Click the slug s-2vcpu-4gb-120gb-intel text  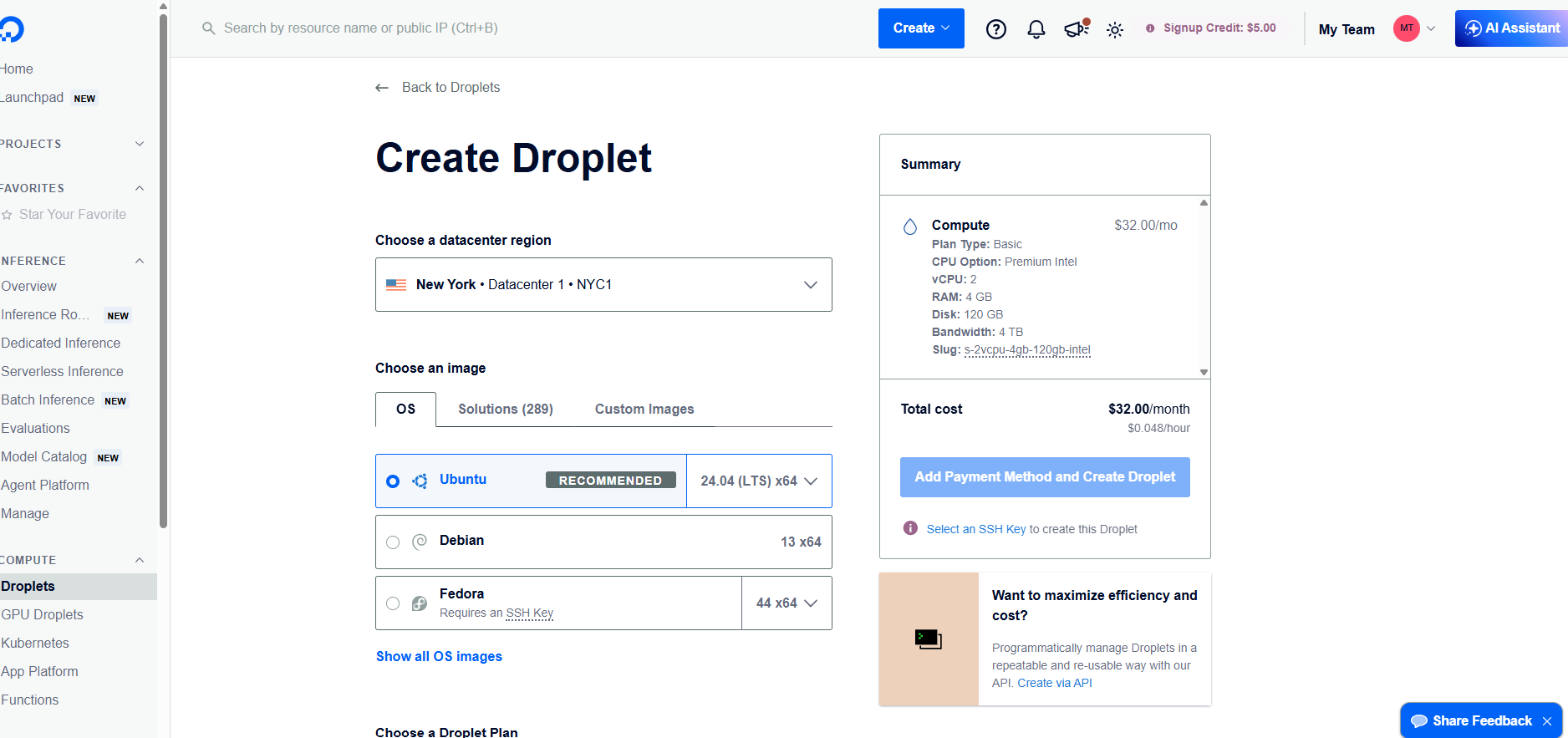point(1027,350)
